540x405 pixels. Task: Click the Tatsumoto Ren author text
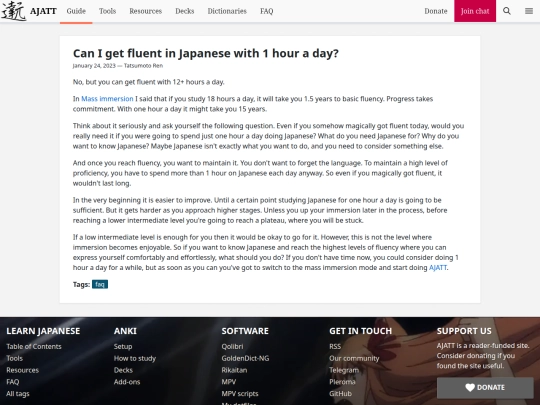143,65
